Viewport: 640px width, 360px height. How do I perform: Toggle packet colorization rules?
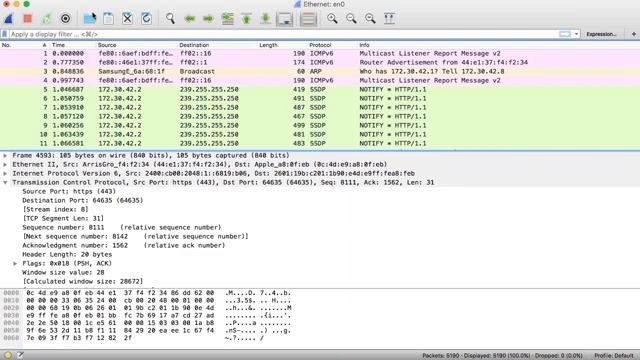click(308, 18)
